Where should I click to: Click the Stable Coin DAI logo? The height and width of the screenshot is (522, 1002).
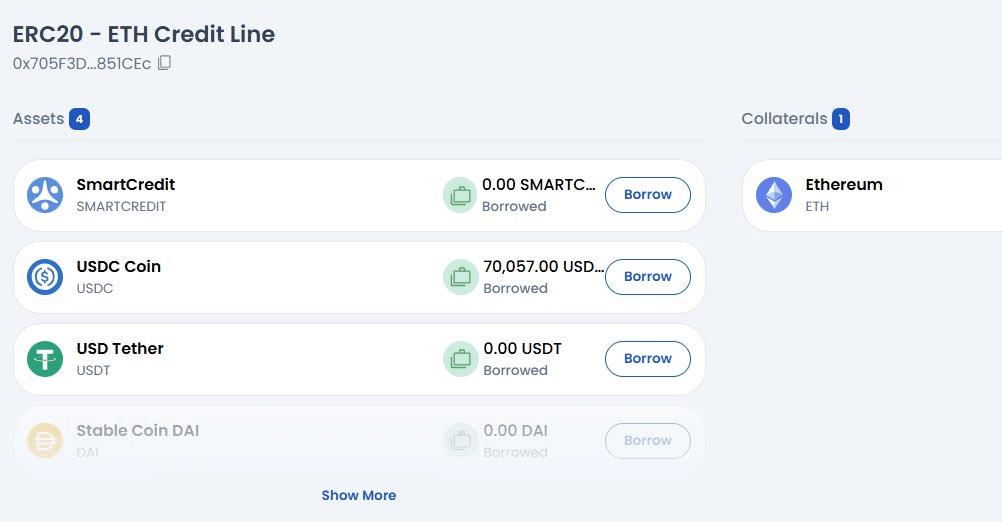(45, 441)
